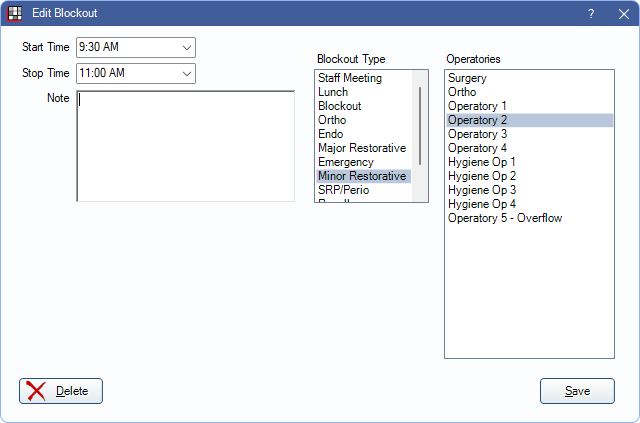This screenshot has height=423, width=640.
Task: Expand the Stop Time dropdown
Action: [x=186, y=73]
